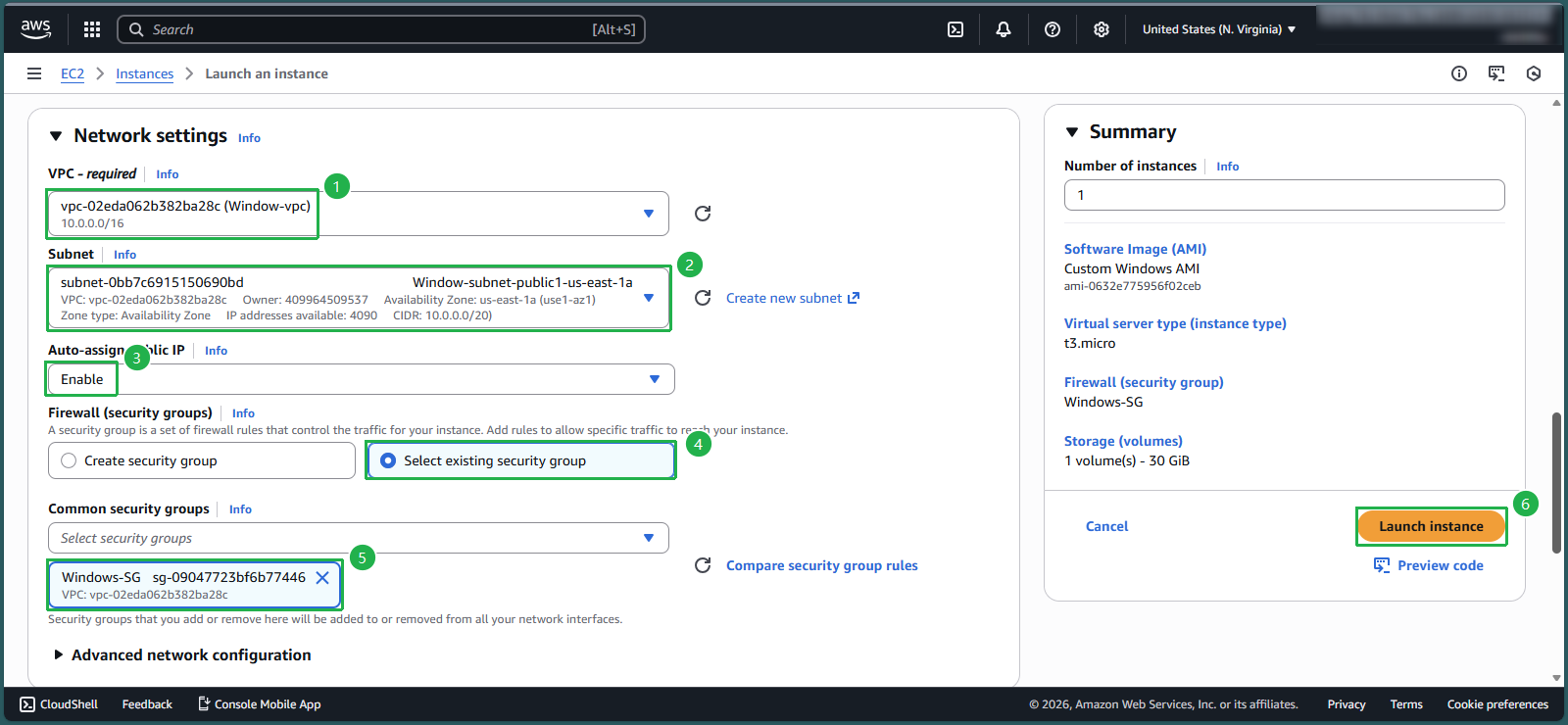Open Cookie preferences footer link
The height and width of the screenshot is (725, 1568).
(x=1497, y=704)
